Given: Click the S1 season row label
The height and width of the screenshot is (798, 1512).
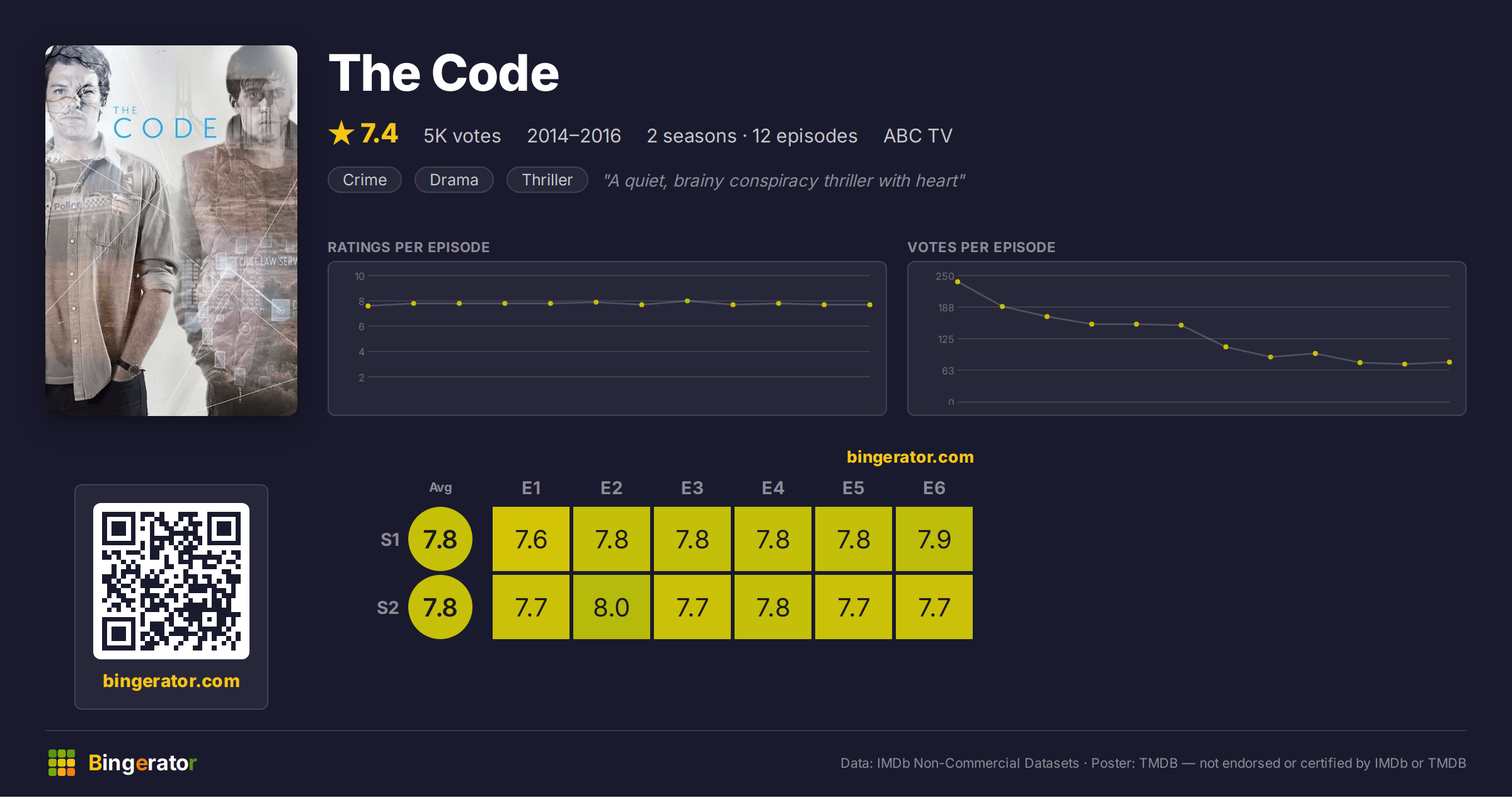Looking at the screenshot, I should (x=390, y=540).
